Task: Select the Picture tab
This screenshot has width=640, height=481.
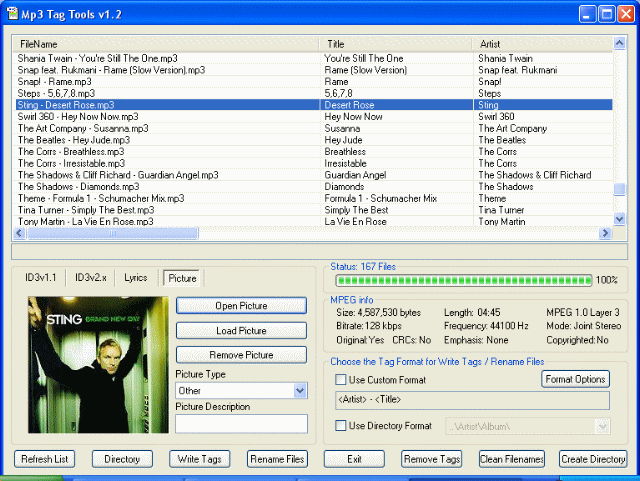Action: tap(182, 278)
